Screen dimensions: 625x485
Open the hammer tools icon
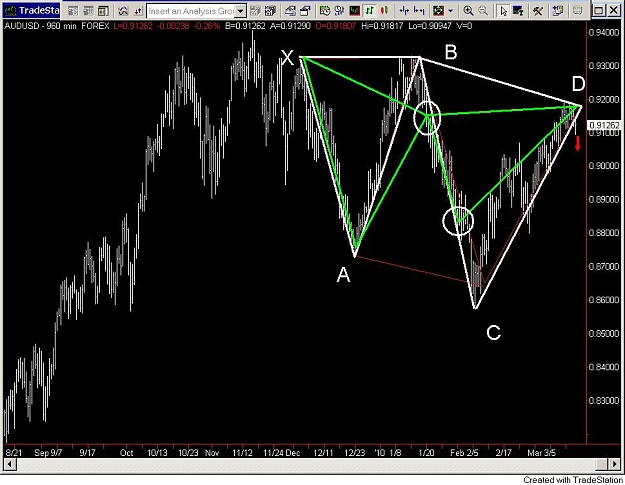[x=538, y=11]
